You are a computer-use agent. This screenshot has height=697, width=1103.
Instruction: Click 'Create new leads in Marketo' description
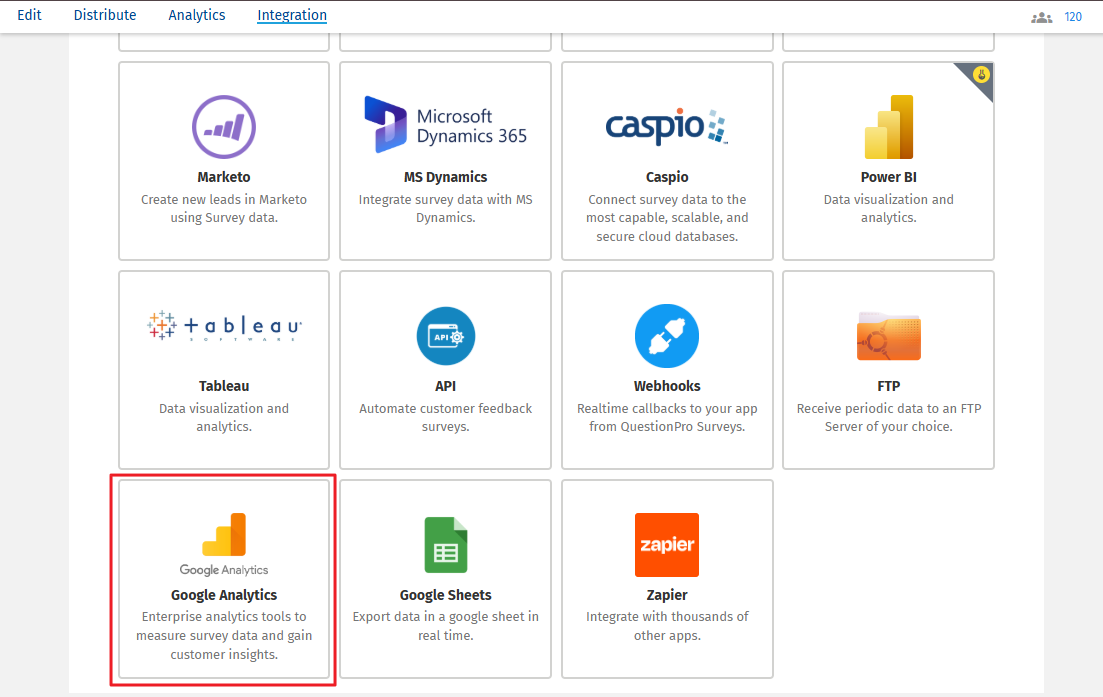pos(224,208)
